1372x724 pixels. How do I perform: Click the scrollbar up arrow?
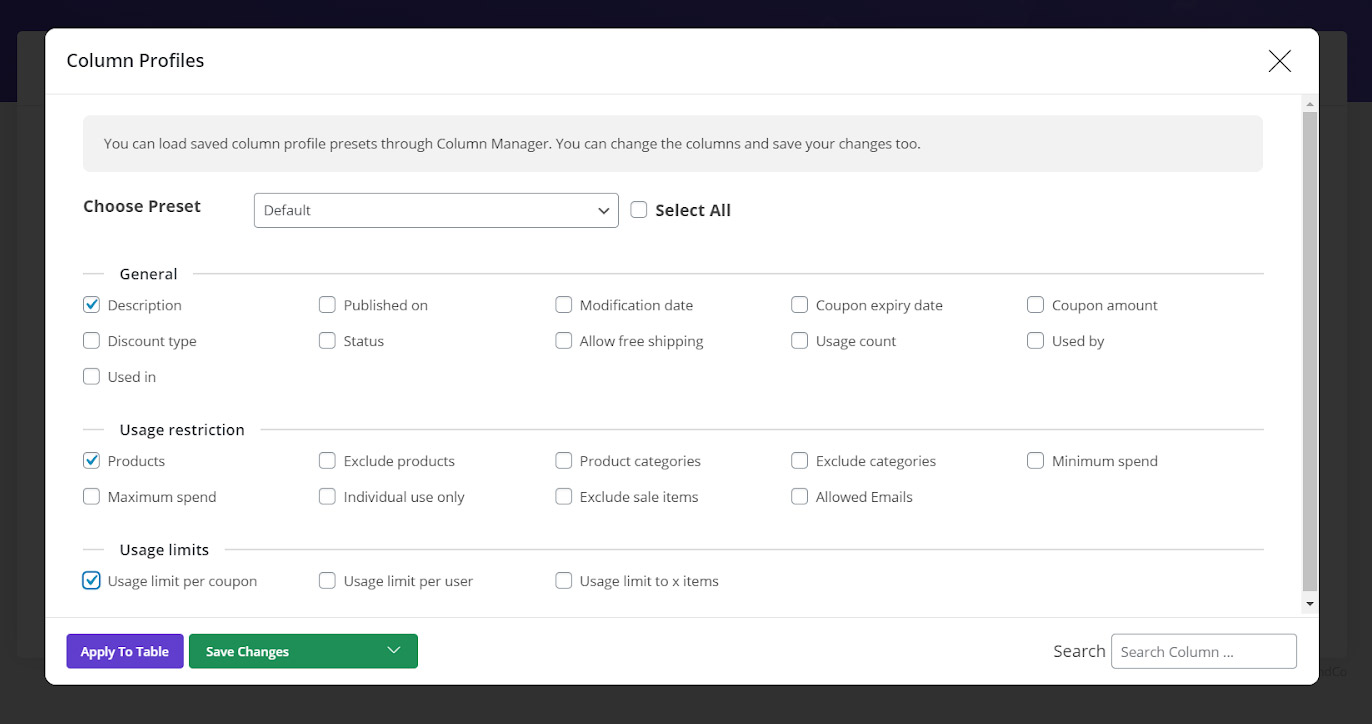click(x=1310, y=103)
